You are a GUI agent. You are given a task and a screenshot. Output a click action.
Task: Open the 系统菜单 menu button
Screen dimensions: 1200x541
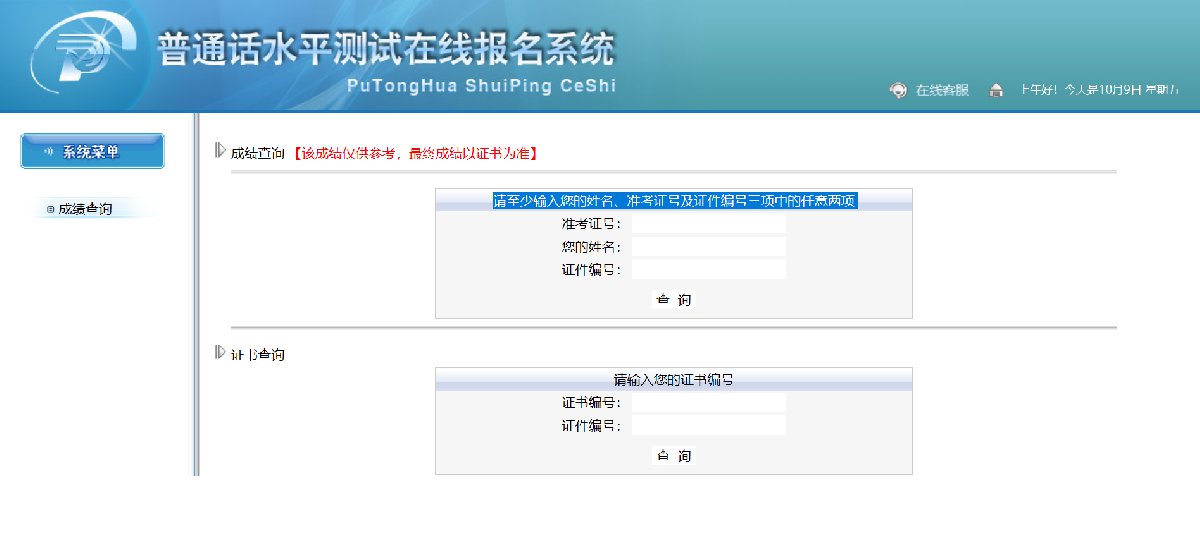click(x=92, y=151)
